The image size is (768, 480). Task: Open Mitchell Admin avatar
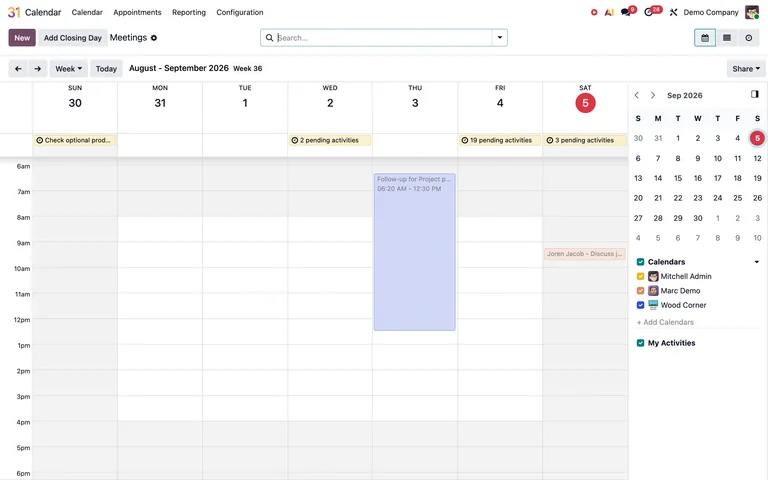(x=653, y=276)
